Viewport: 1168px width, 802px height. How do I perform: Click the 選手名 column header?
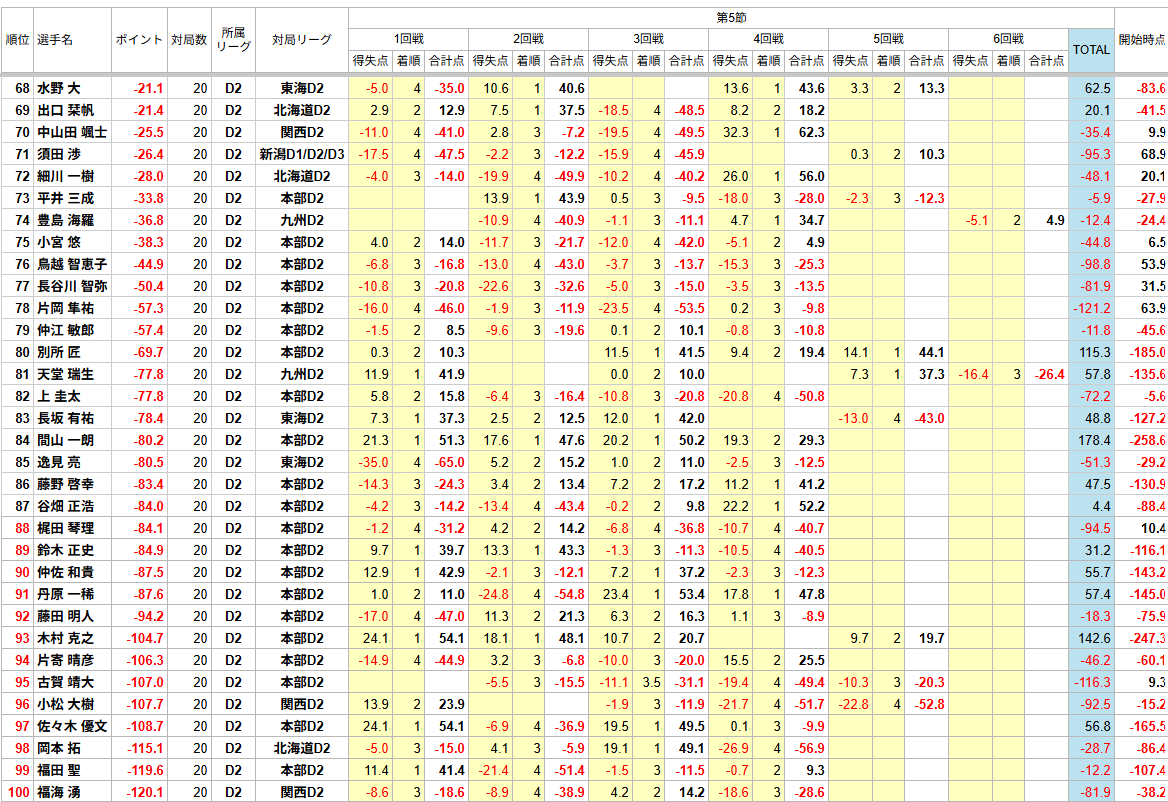point(73,40)
